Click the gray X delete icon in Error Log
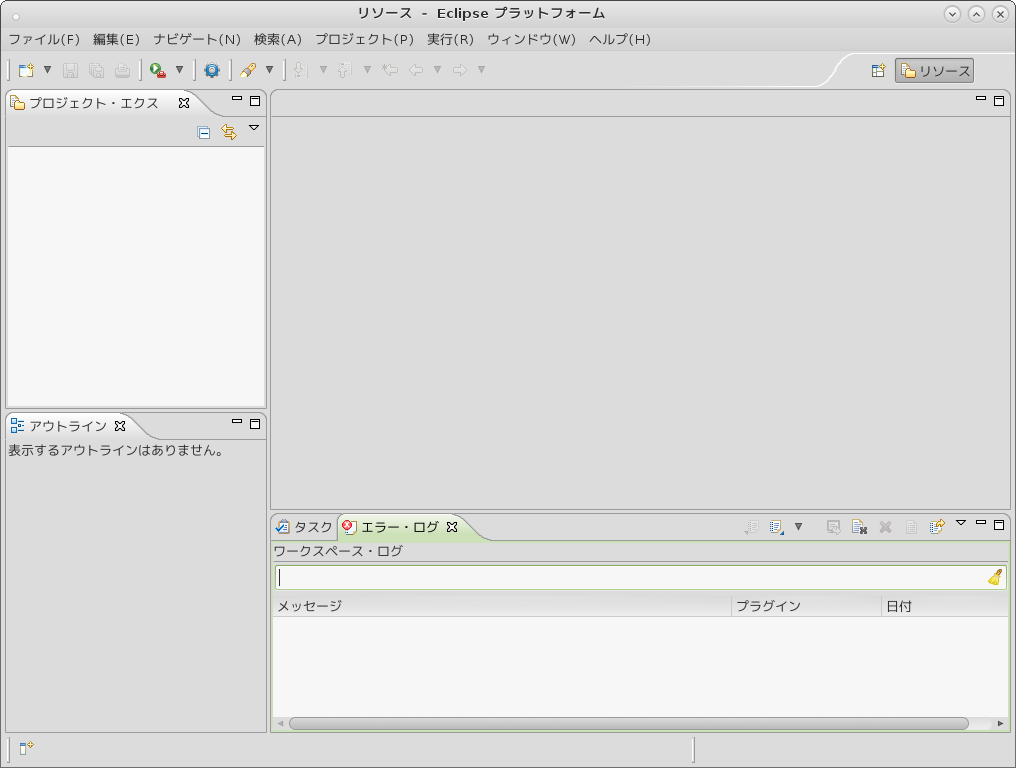The image size is (1016, 768). tap(885, 527)
